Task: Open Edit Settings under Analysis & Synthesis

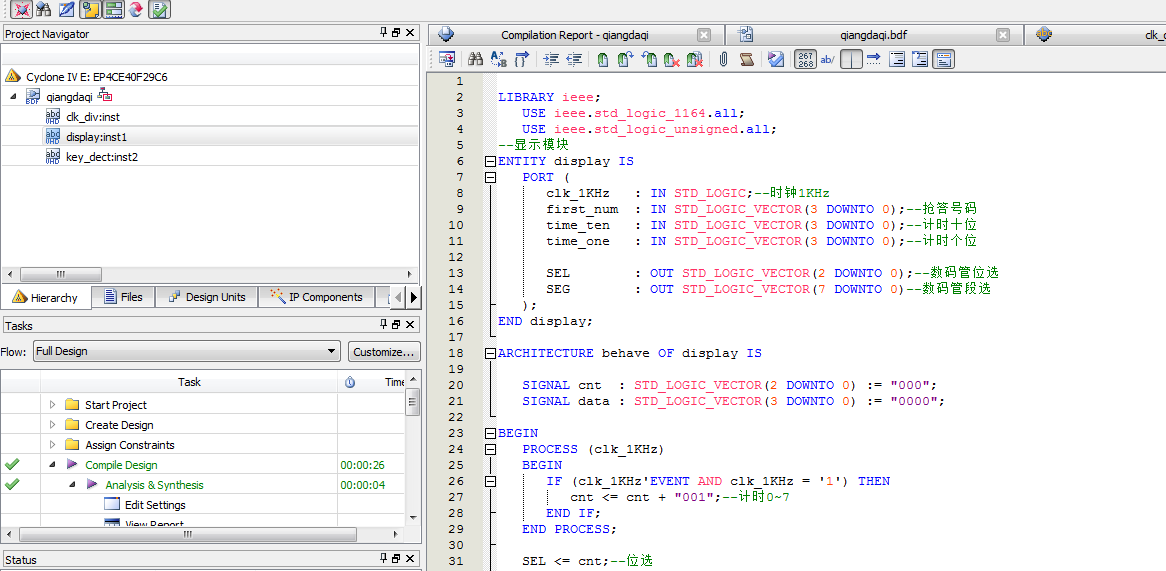Action: coord(154,505)
